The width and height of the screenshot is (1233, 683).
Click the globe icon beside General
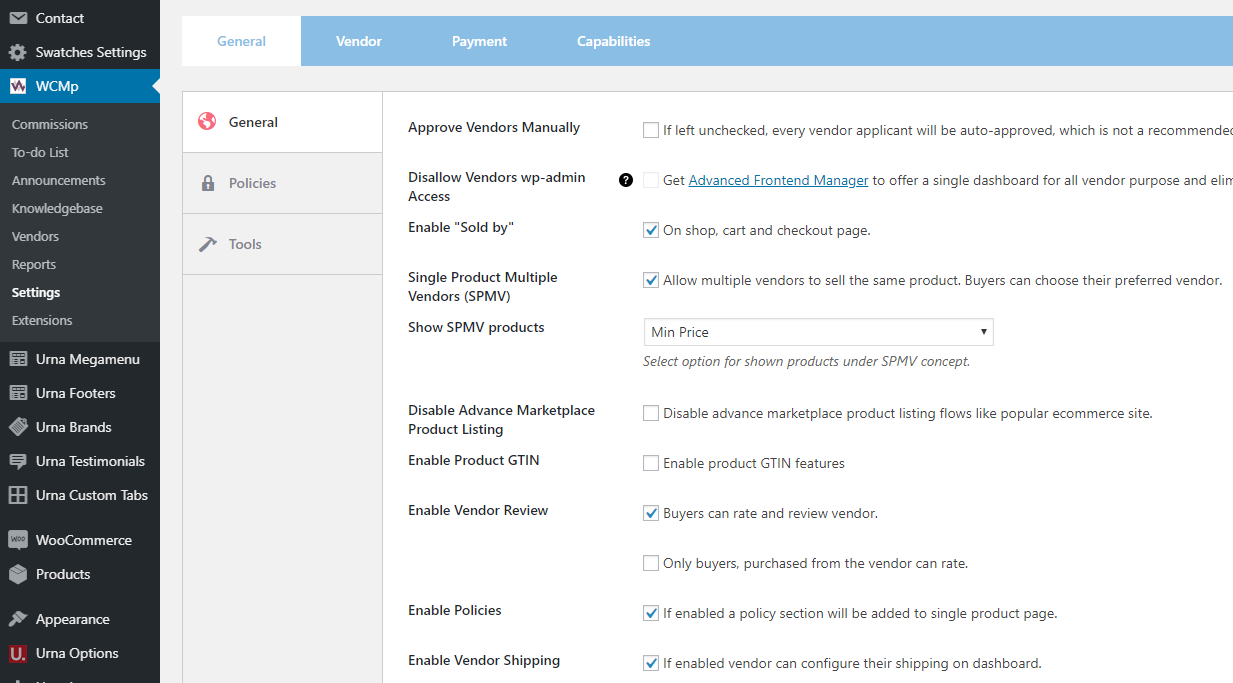point(207,122)
